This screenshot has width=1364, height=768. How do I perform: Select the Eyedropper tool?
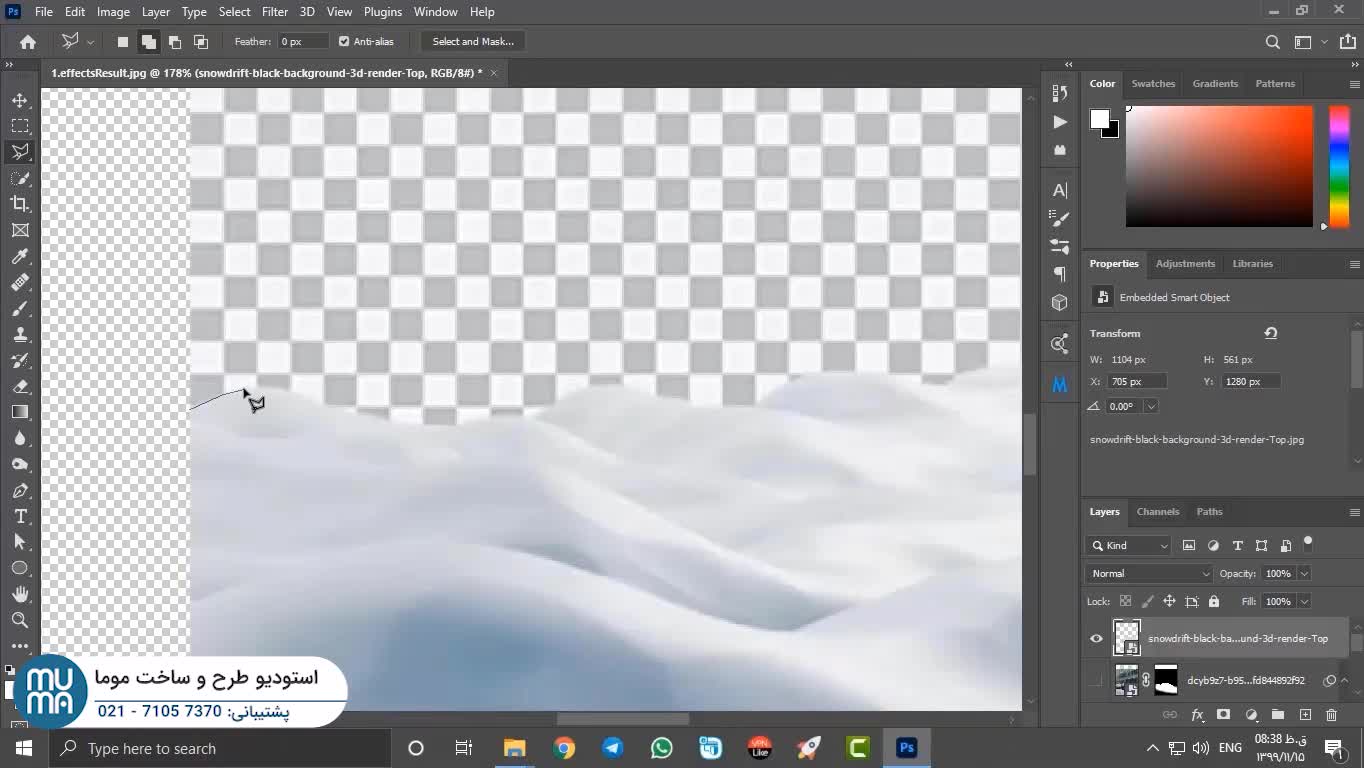tap(20, 257)
